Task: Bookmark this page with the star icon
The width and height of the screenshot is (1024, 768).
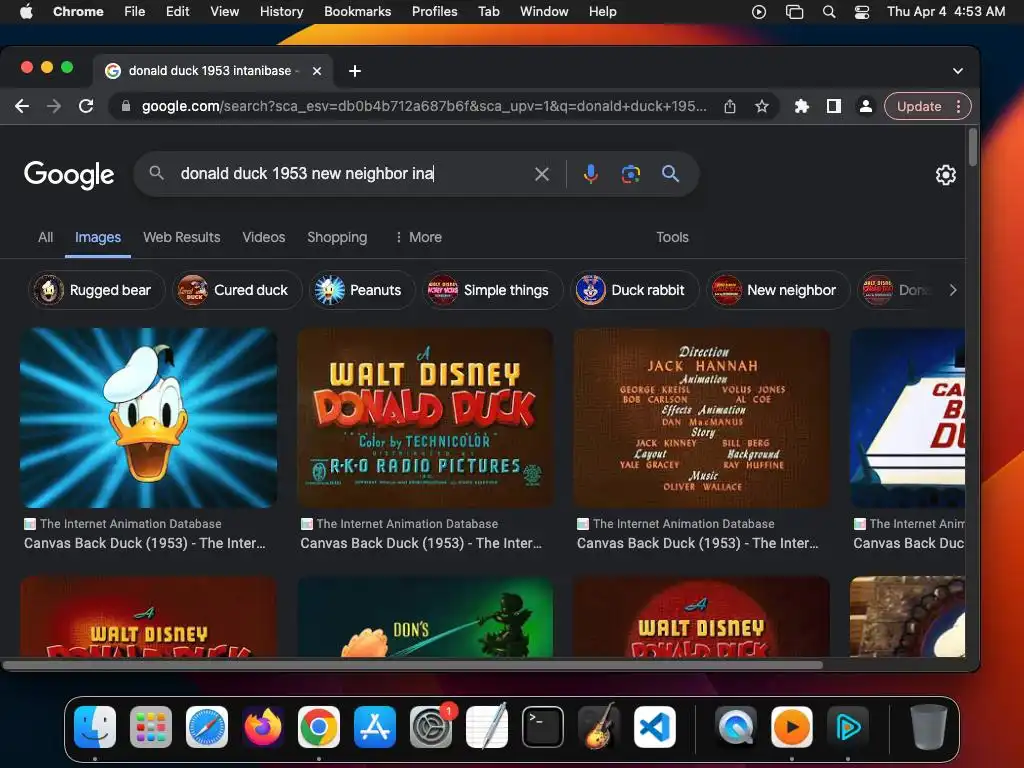Action: (x=761, y=106)
